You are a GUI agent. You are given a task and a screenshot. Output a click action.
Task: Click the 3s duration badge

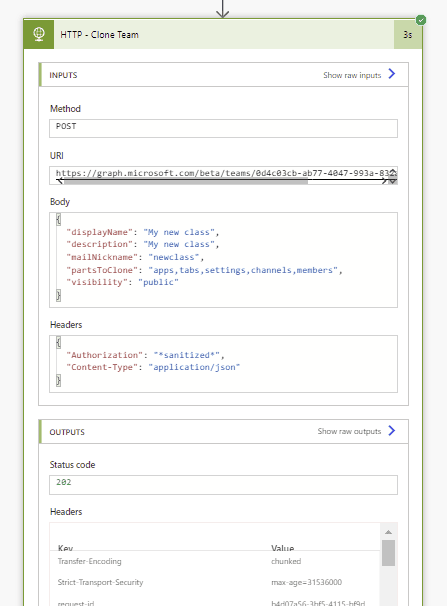click(408, 34)
